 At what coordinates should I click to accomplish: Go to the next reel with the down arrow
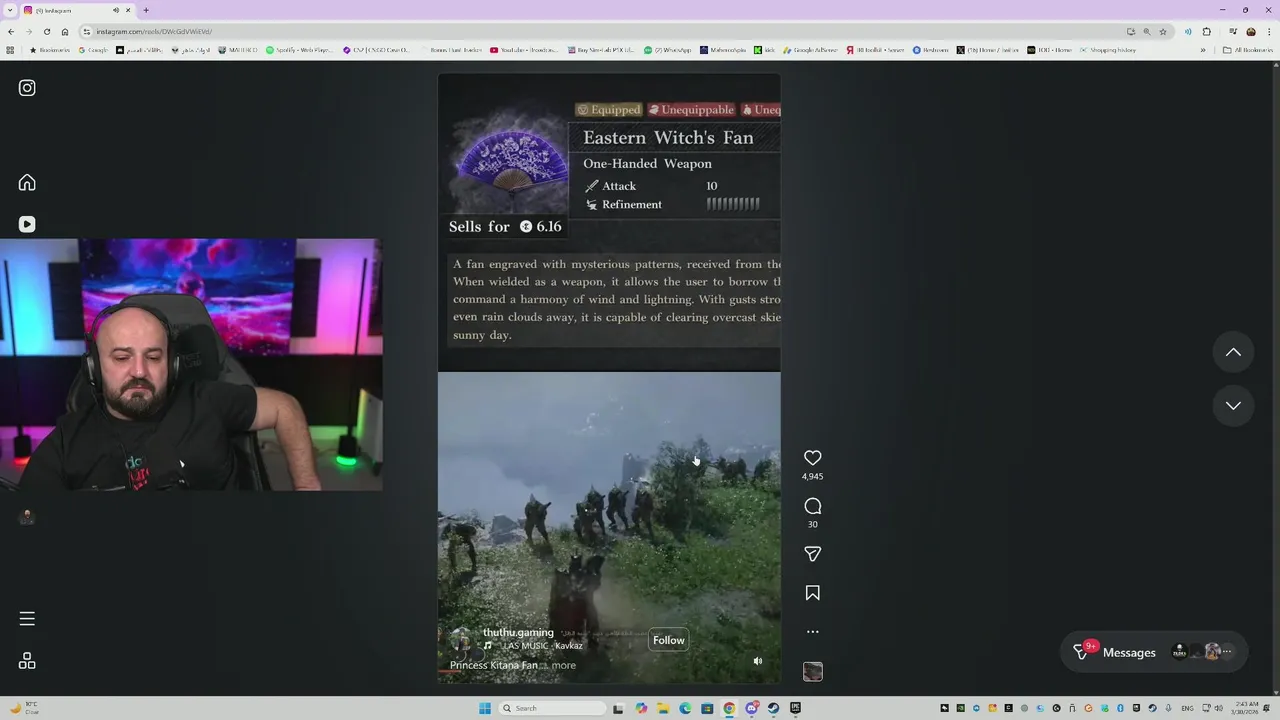pyautogui.click(x=1233, y=405)
